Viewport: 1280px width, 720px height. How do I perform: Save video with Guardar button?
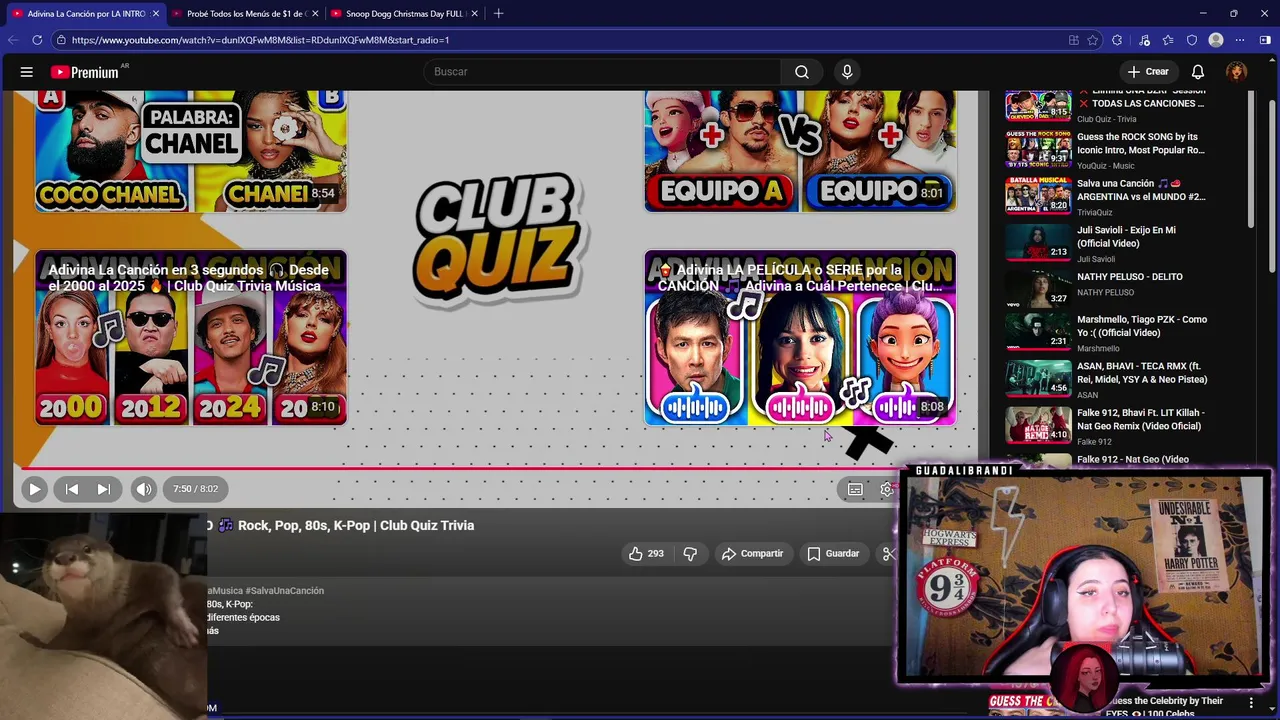pyautogui.click(x=833, y=553)
